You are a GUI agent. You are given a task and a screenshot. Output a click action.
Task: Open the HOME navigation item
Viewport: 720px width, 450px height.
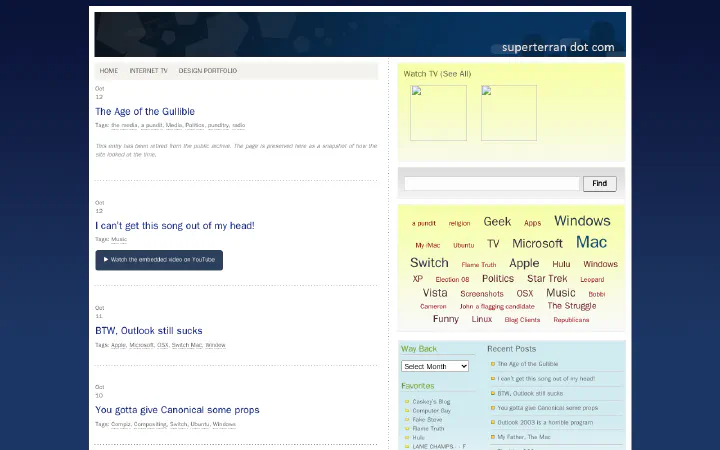[x=109, y=71]
